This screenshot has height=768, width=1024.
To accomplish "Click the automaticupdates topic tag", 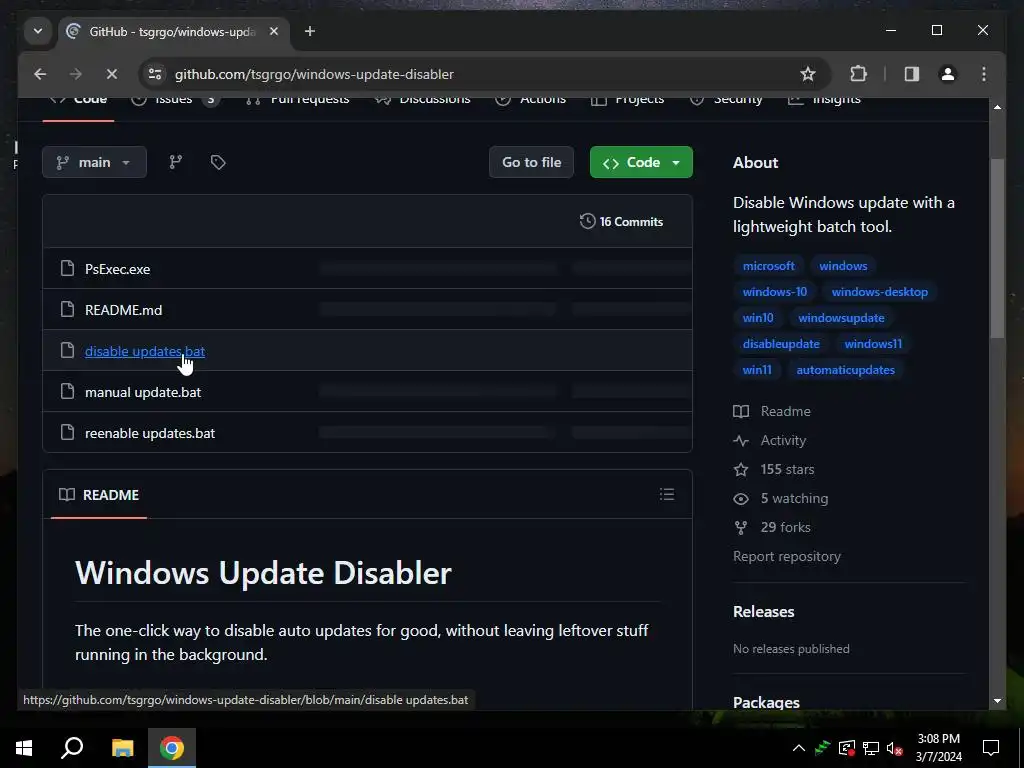I will pos(845,370).
